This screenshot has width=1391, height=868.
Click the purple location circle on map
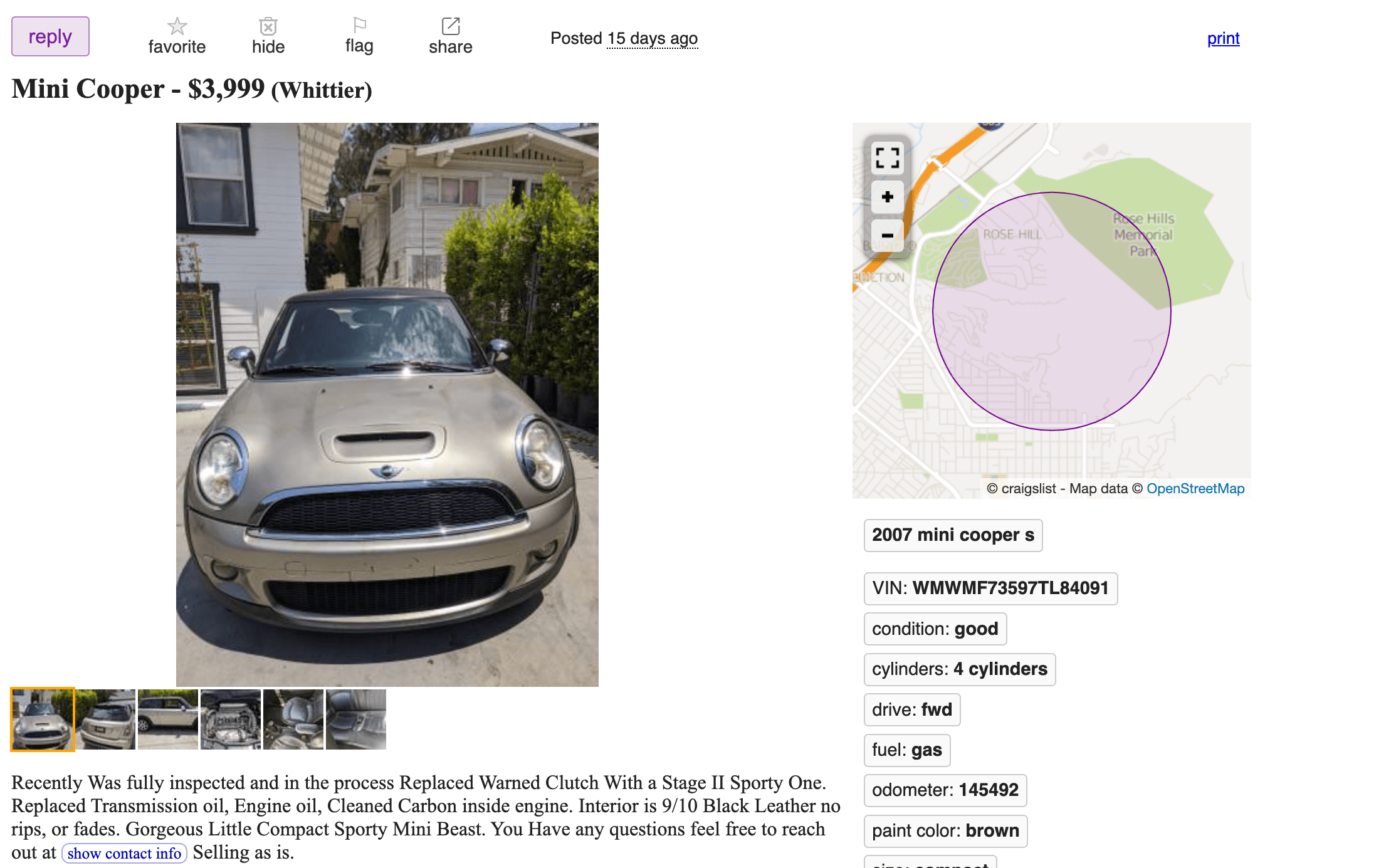1052,311
